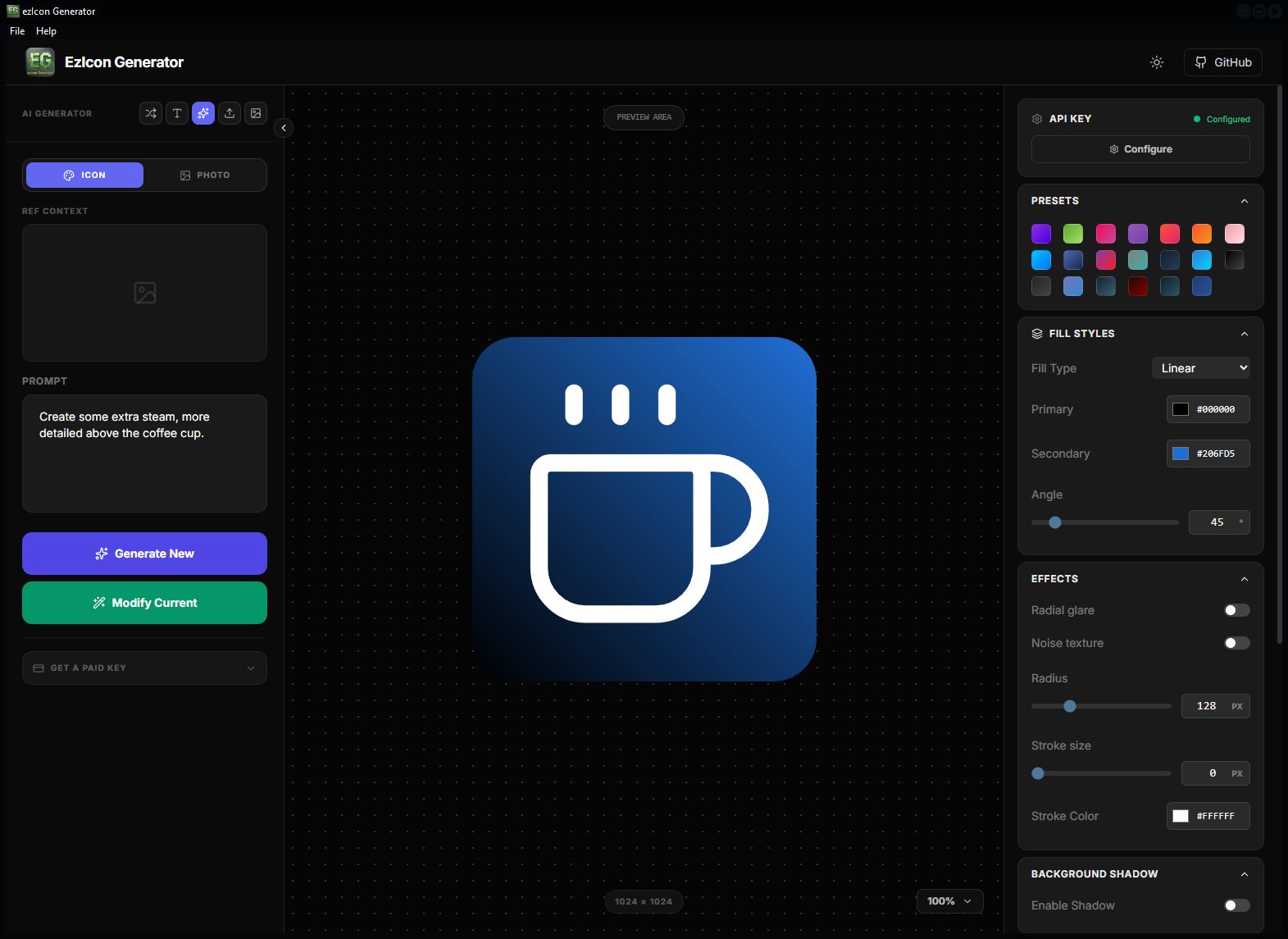1288x939 pixels.
Task: Click the Angle value field 45
Action: [x=1219, y=522]
